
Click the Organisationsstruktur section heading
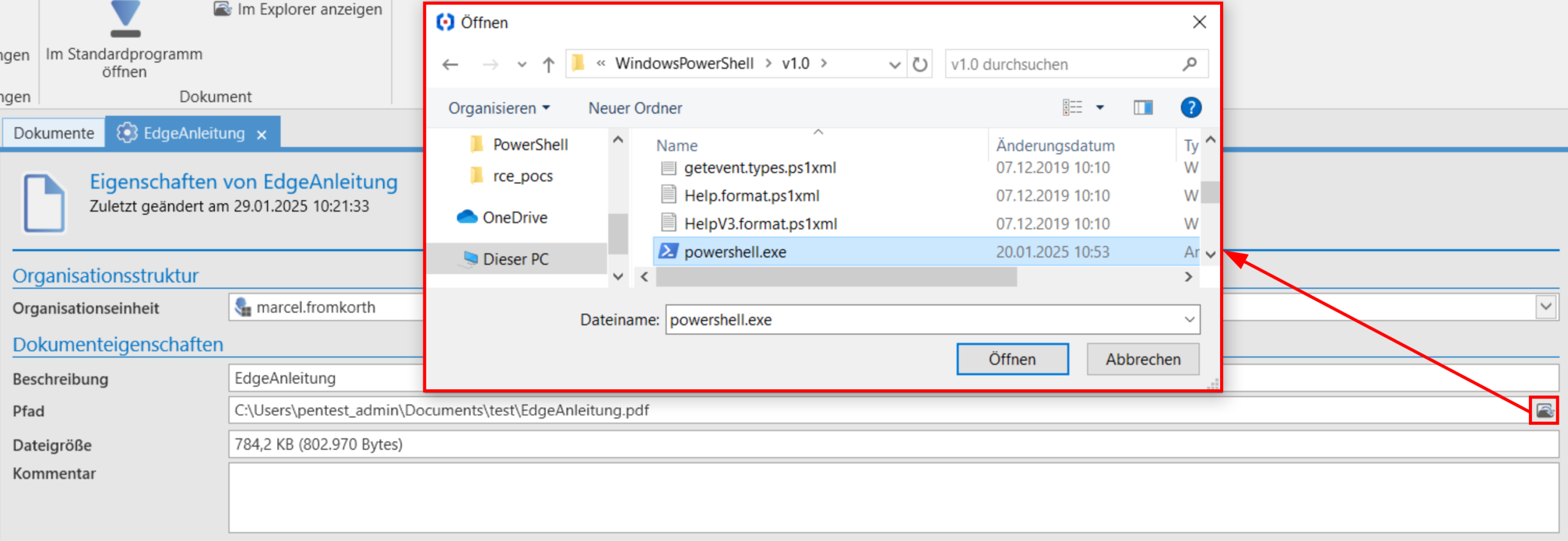point(105,275)
